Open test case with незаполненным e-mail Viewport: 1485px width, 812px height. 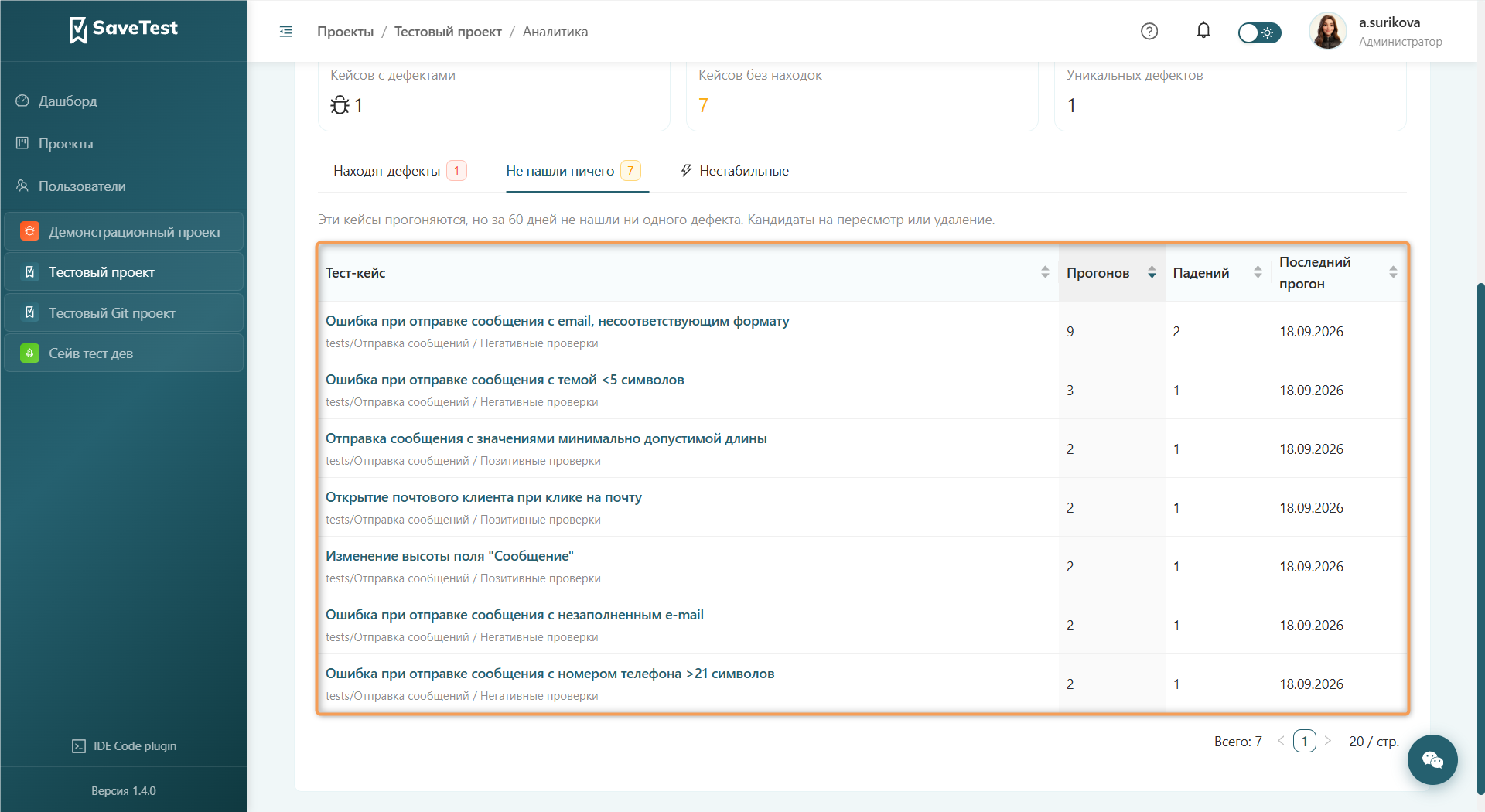[514, 615]
